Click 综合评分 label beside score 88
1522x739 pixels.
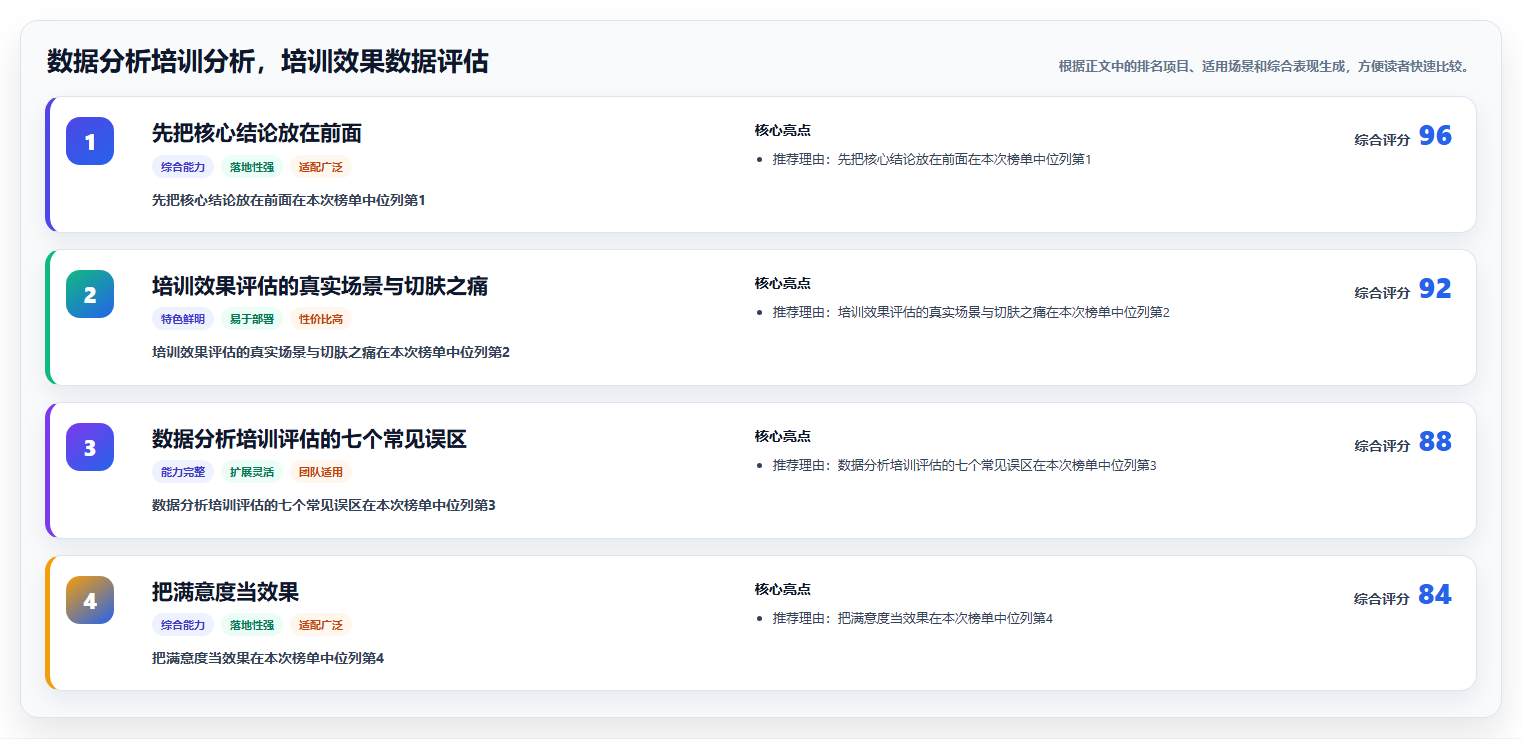[1382, 446]
